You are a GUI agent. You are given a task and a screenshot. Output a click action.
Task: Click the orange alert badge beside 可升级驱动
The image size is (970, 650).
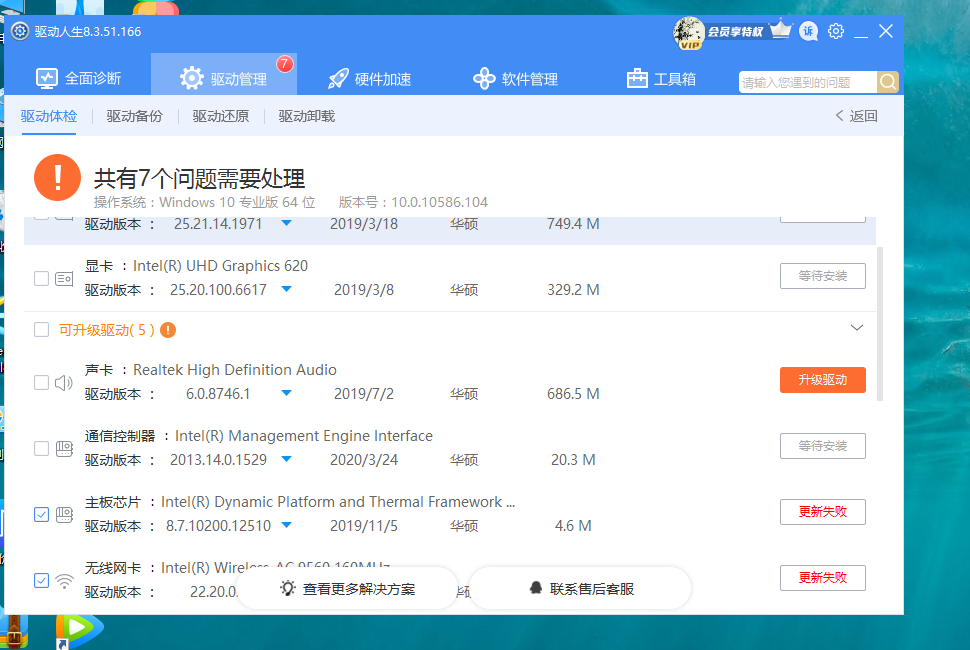[x=168, y=330]
